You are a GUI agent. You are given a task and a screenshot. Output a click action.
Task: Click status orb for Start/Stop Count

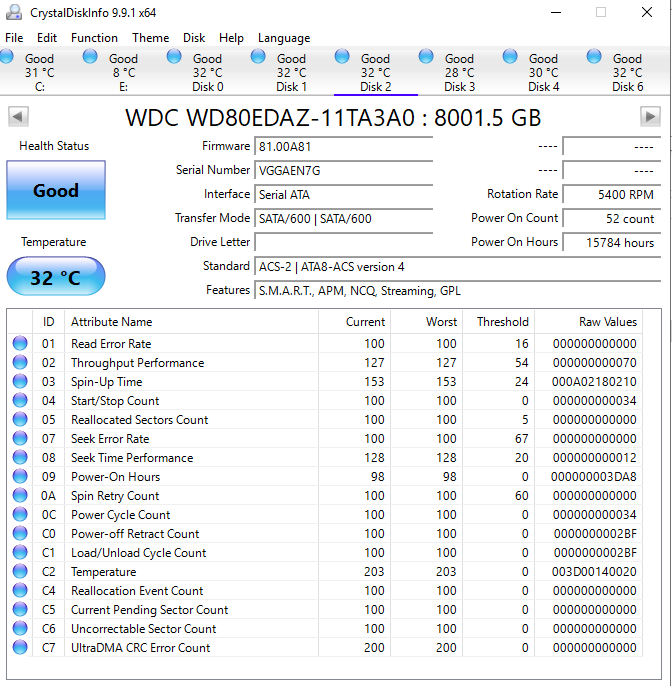pos(20,400)
